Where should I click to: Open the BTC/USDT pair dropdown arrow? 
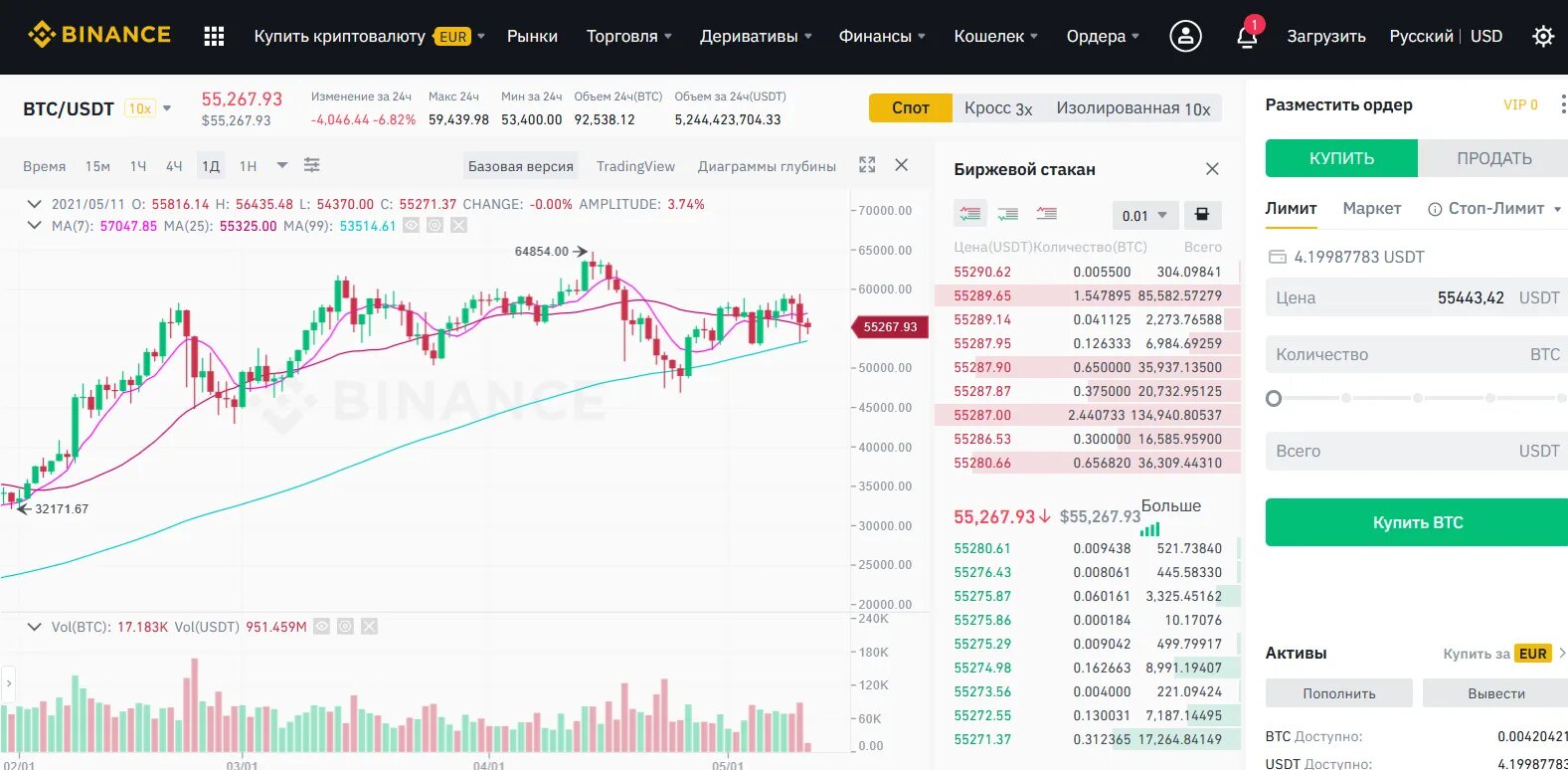pos(167,108)
